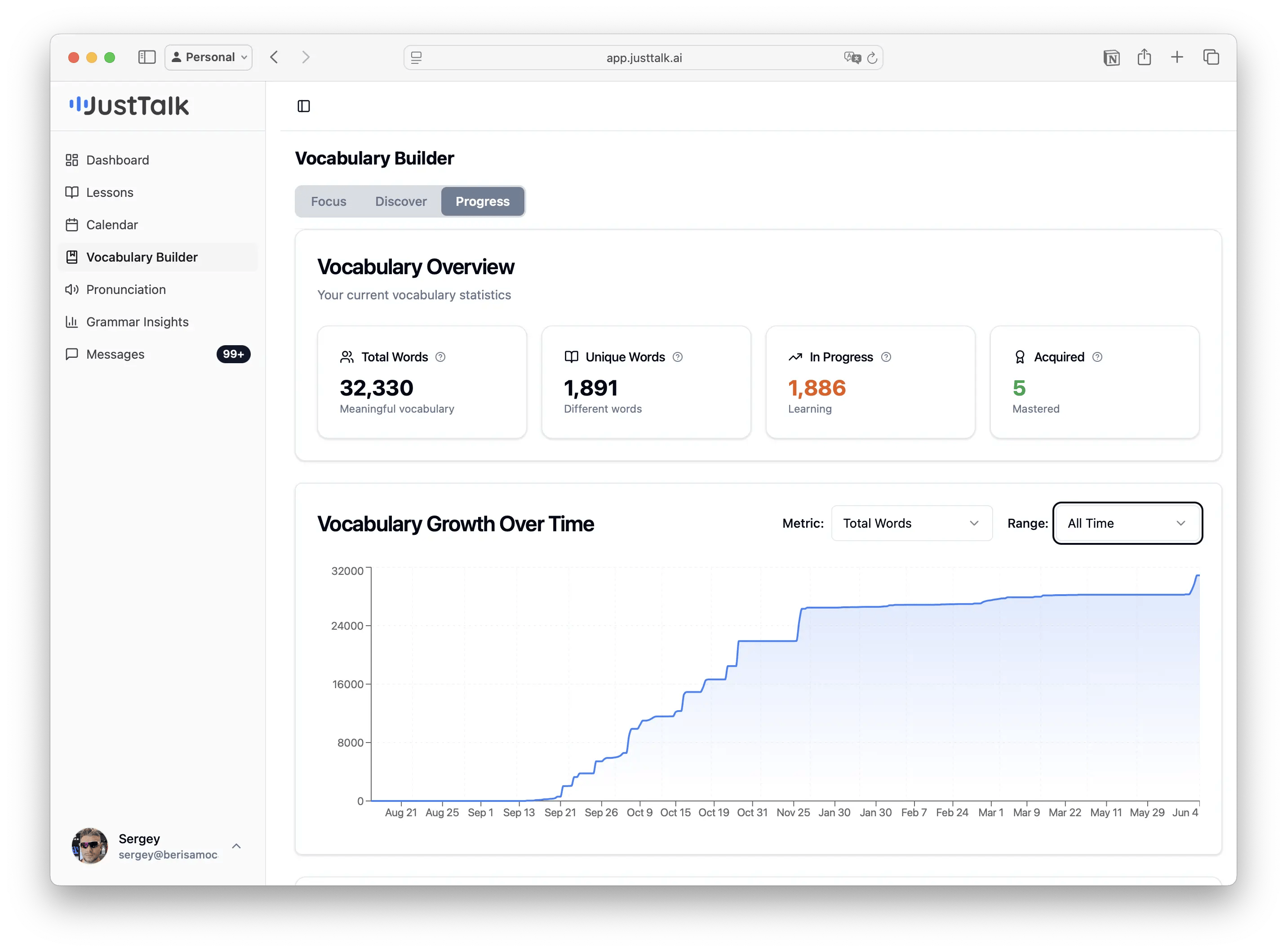The image size is (1287, 952).
Task: Click the 1,886 in progress value
Action: 817,388
